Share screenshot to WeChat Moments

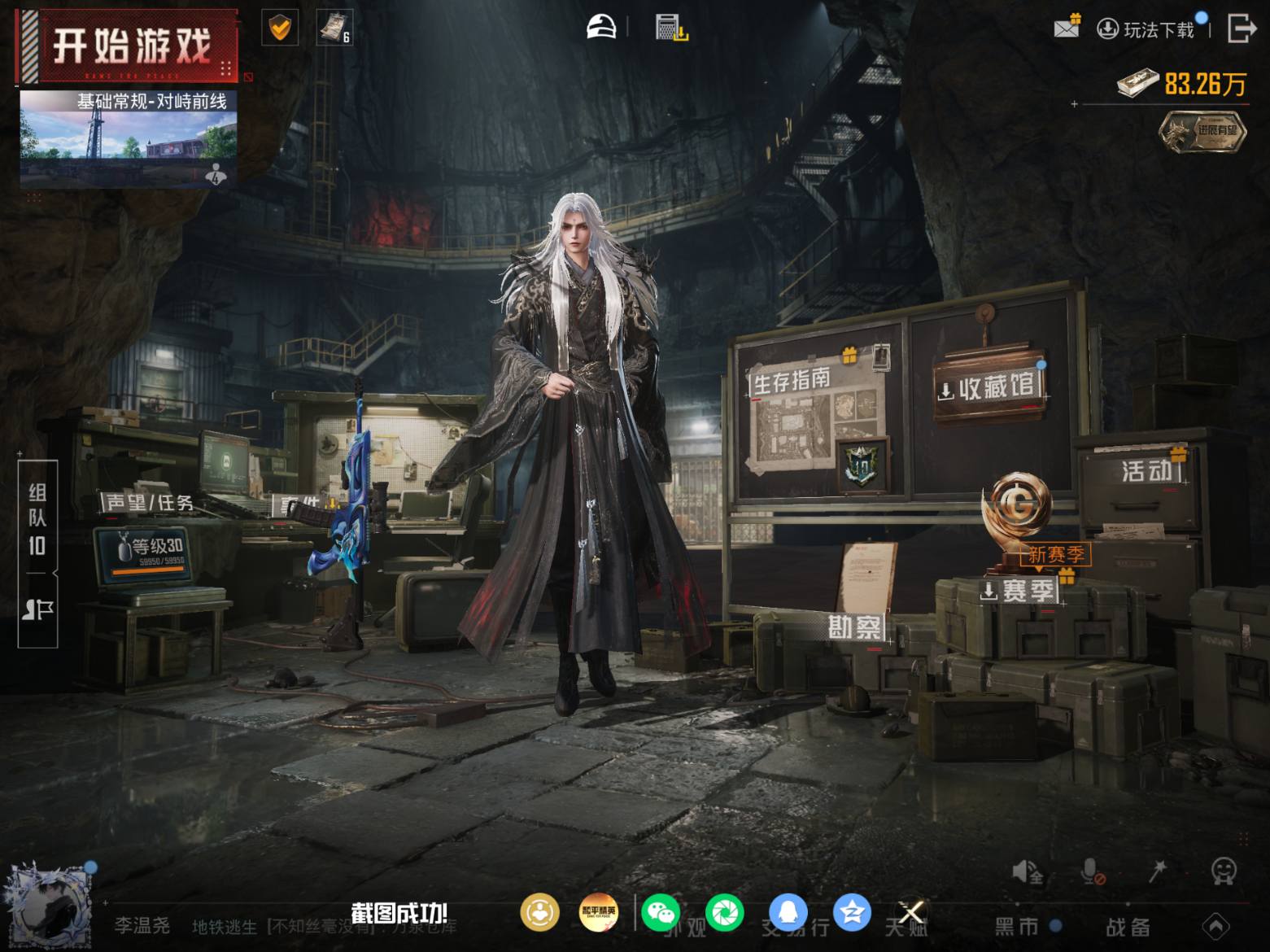(724, 912)
